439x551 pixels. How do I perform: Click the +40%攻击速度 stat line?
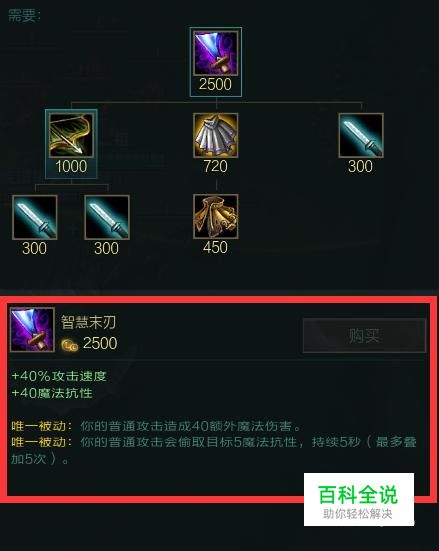point(59,376)
